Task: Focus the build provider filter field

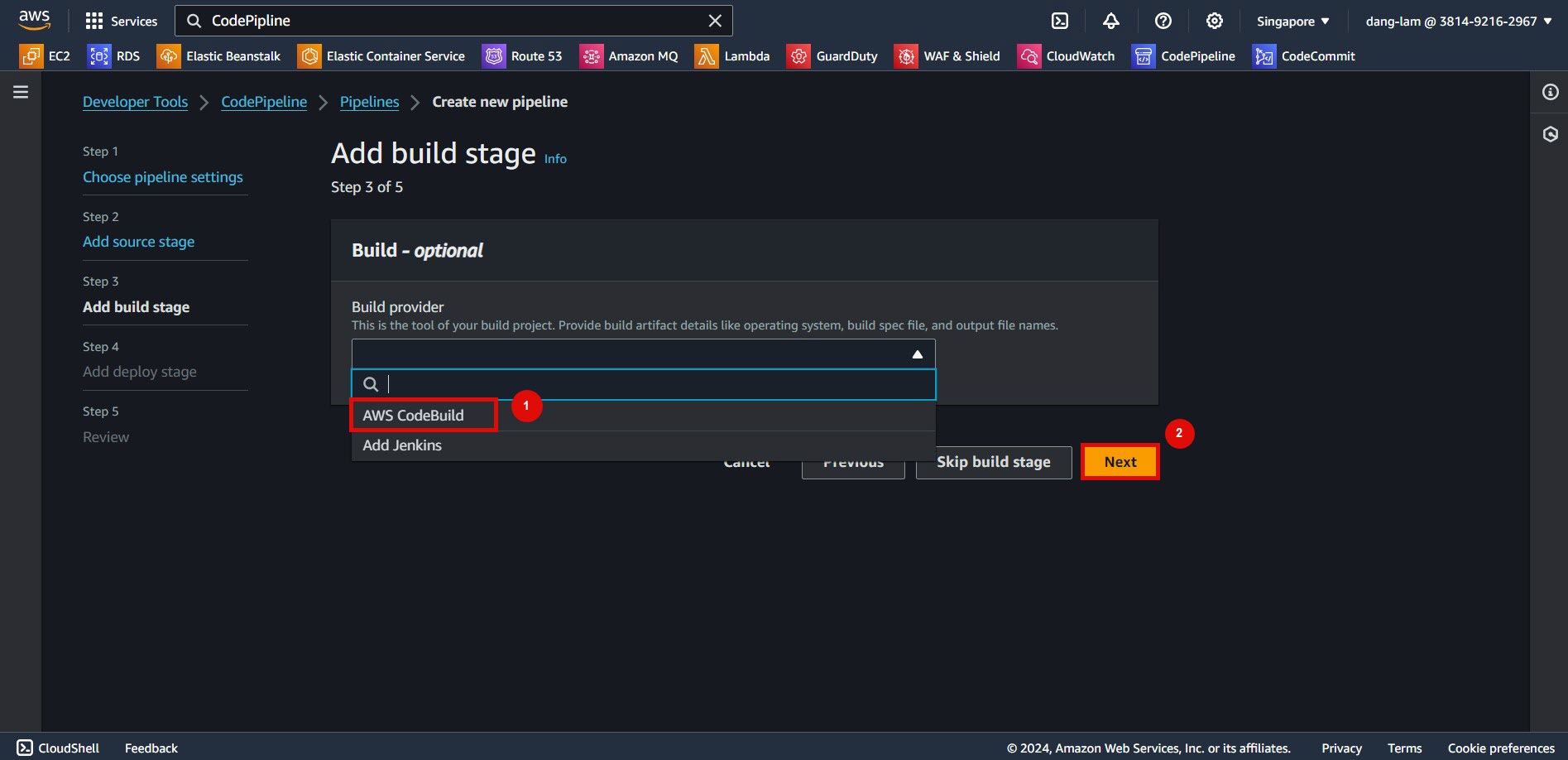Action: pos(644,384)
